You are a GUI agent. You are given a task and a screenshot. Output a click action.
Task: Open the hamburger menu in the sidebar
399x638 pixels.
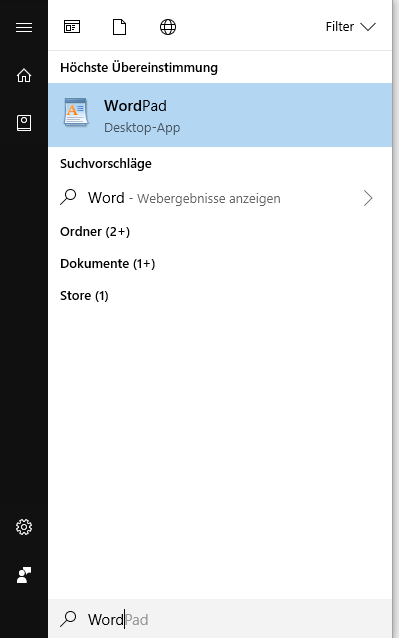[24, 27]
